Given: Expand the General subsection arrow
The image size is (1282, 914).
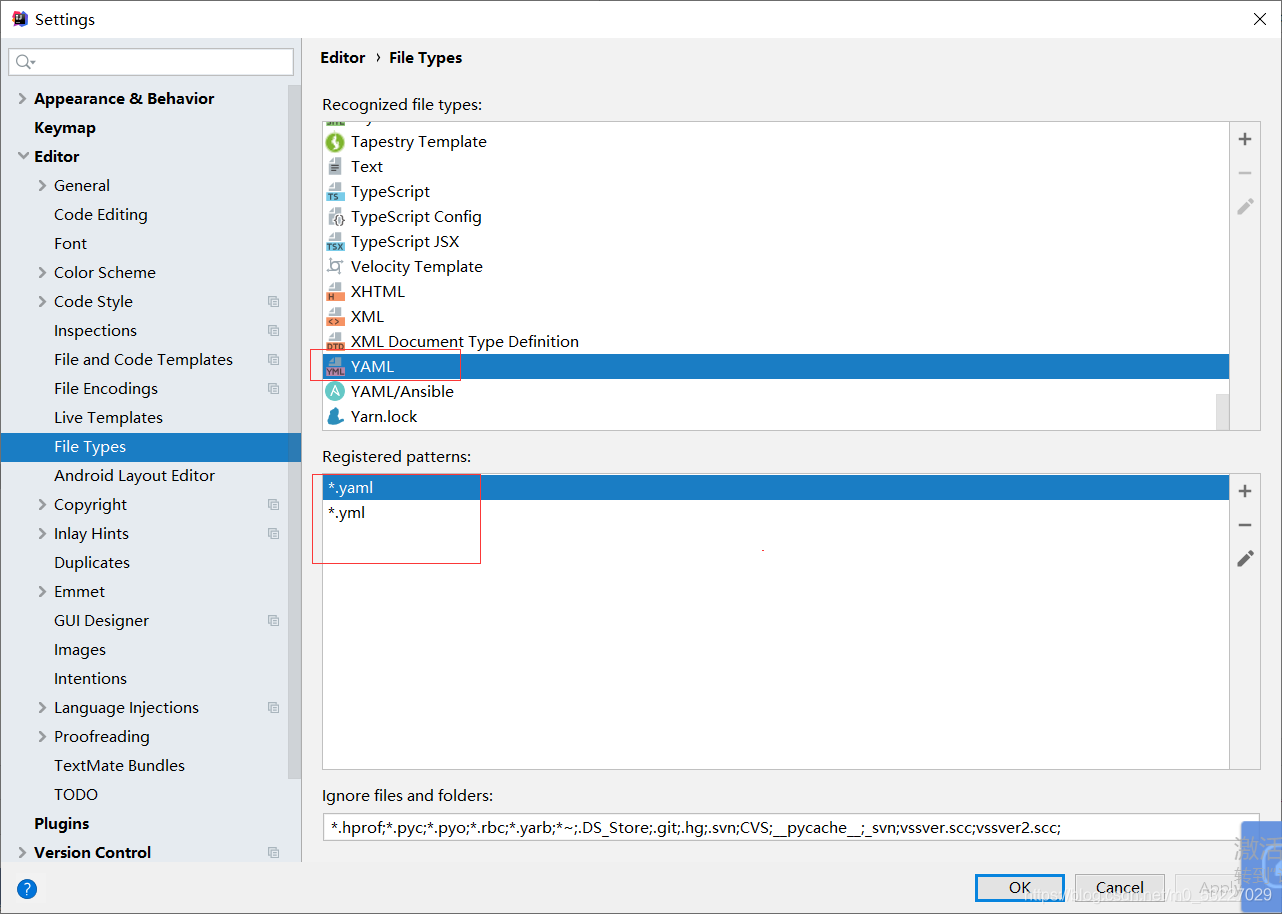Looking at the screenshot, I should tap(42, 185).
